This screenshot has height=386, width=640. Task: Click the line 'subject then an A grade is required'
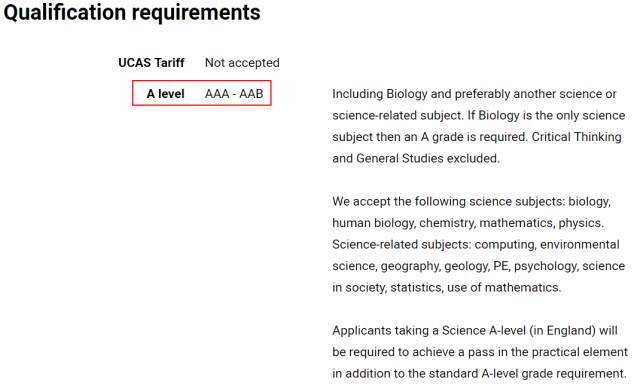429,137
